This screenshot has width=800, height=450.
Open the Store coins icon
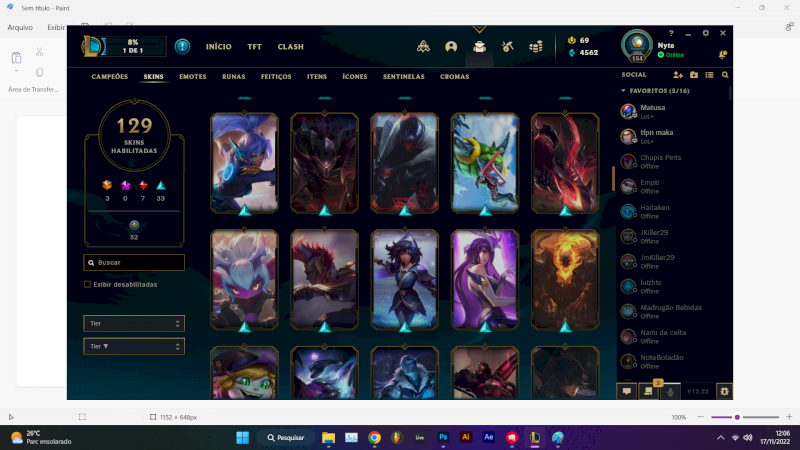coord(536,47)
